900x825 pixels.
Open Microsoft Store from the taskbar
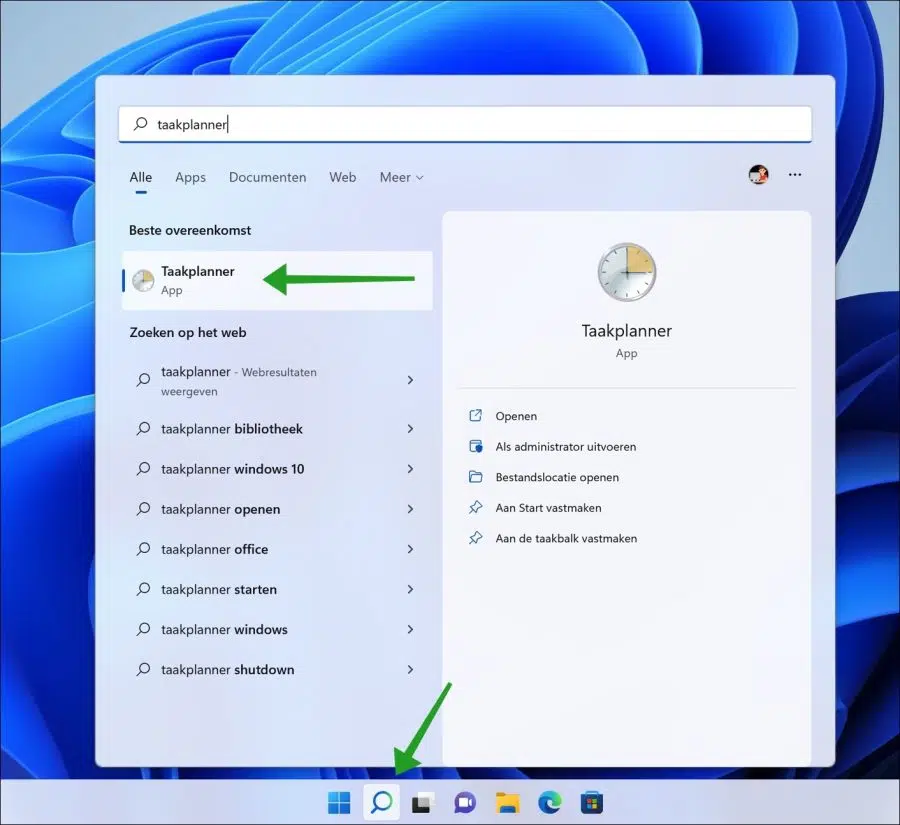(591, 803)
